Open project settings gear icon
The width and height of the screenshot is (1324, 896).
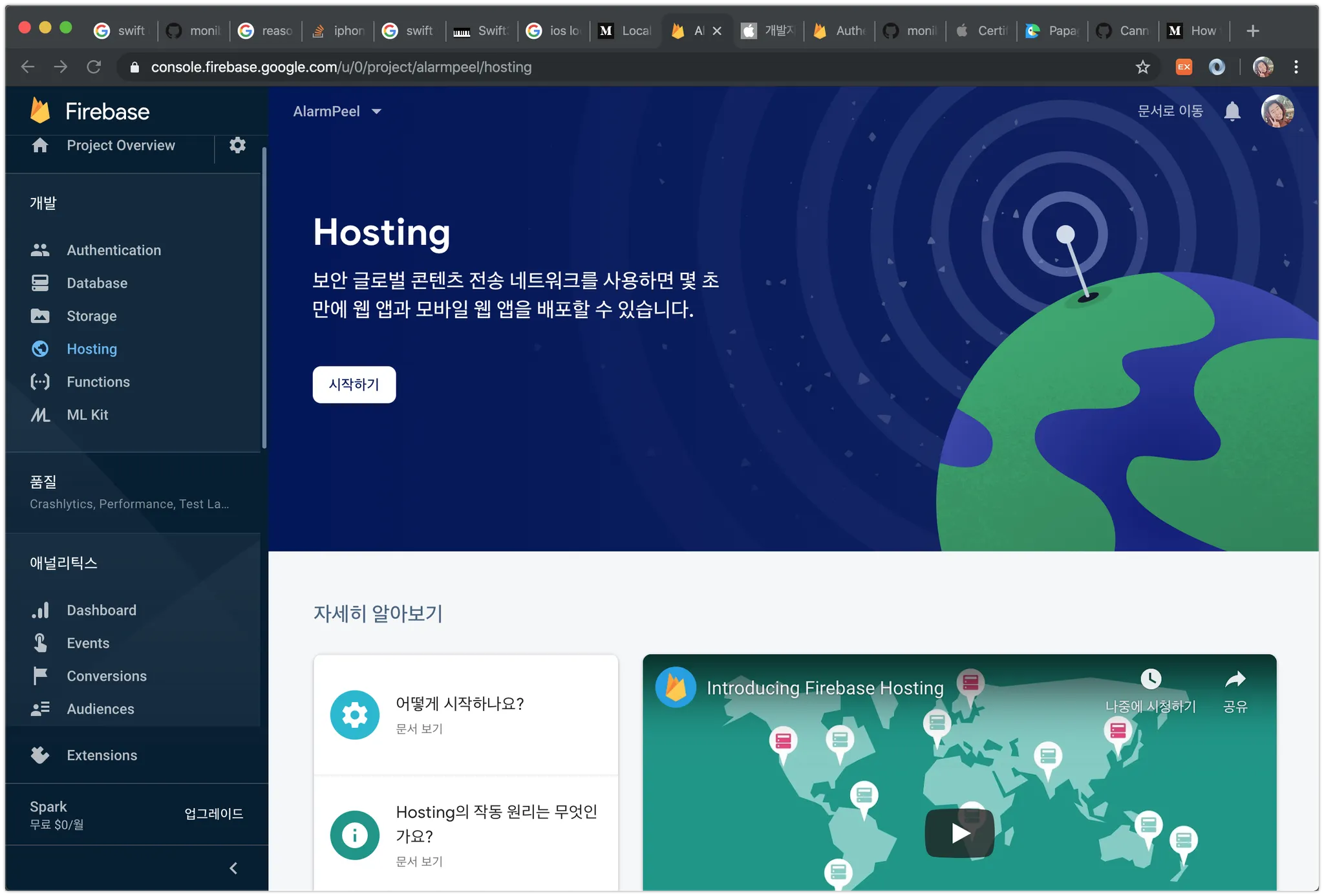[237, 145]
